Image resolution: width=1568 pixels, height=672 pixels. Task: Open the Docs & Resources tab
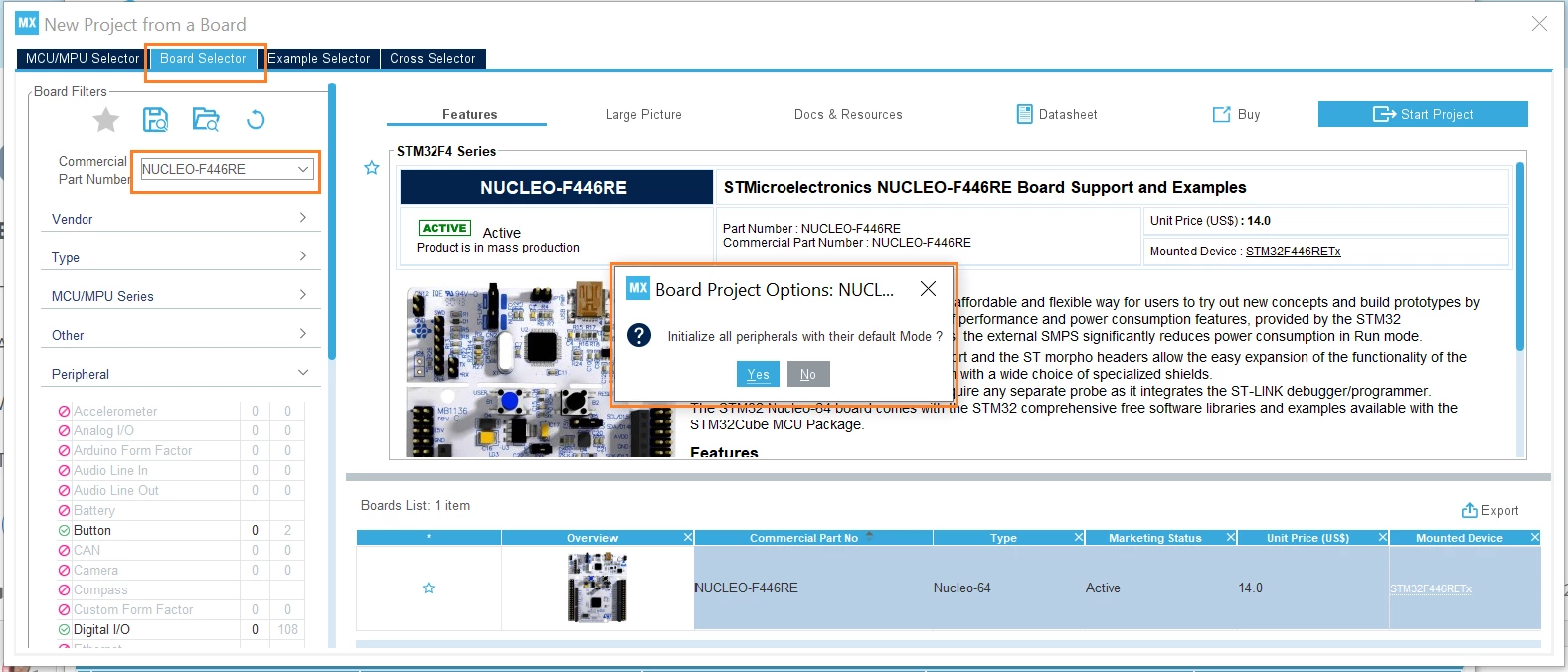point(848,115)
